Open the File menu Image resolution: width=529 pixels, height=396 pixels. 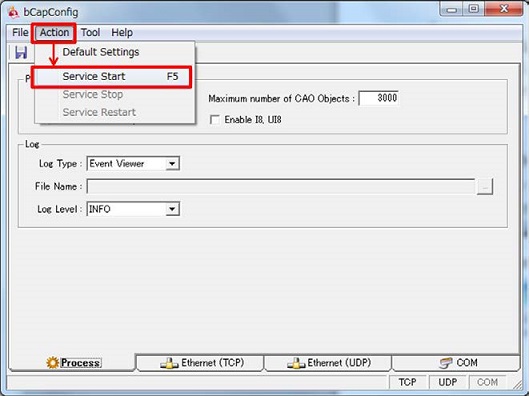pos(20,33)
